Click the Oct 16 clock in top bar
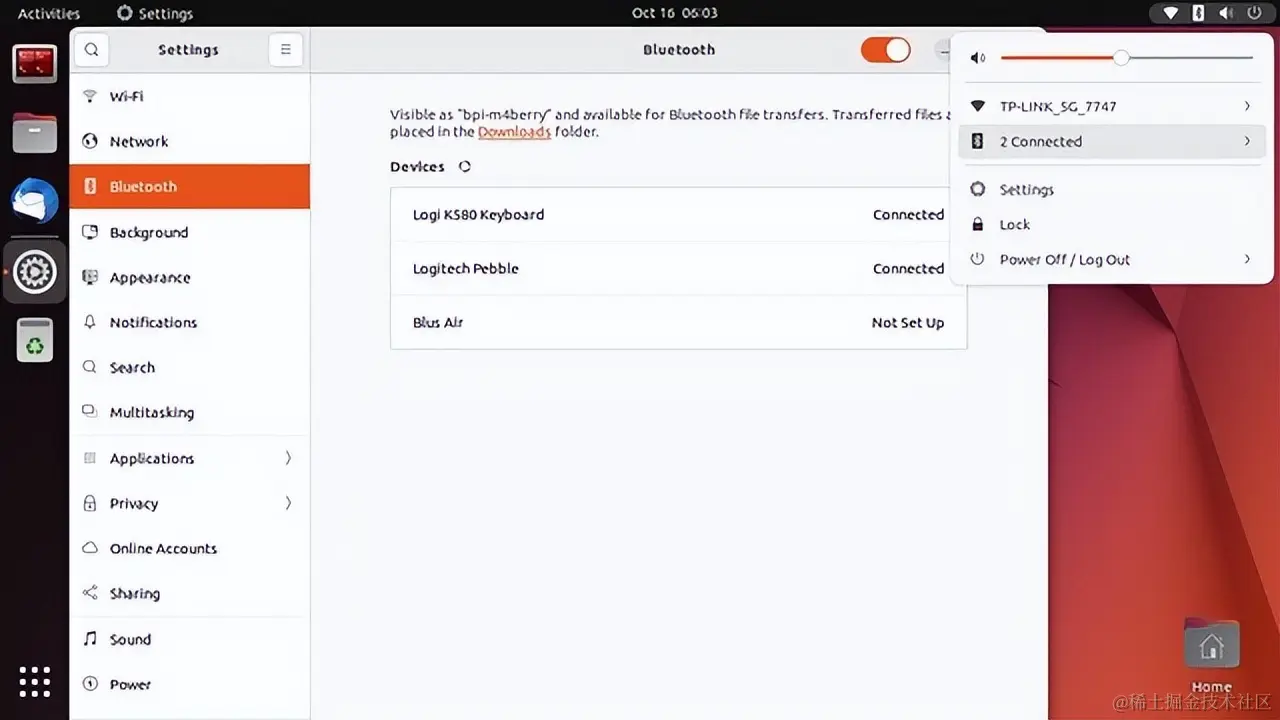1280x720 pixels. [675, 13]
